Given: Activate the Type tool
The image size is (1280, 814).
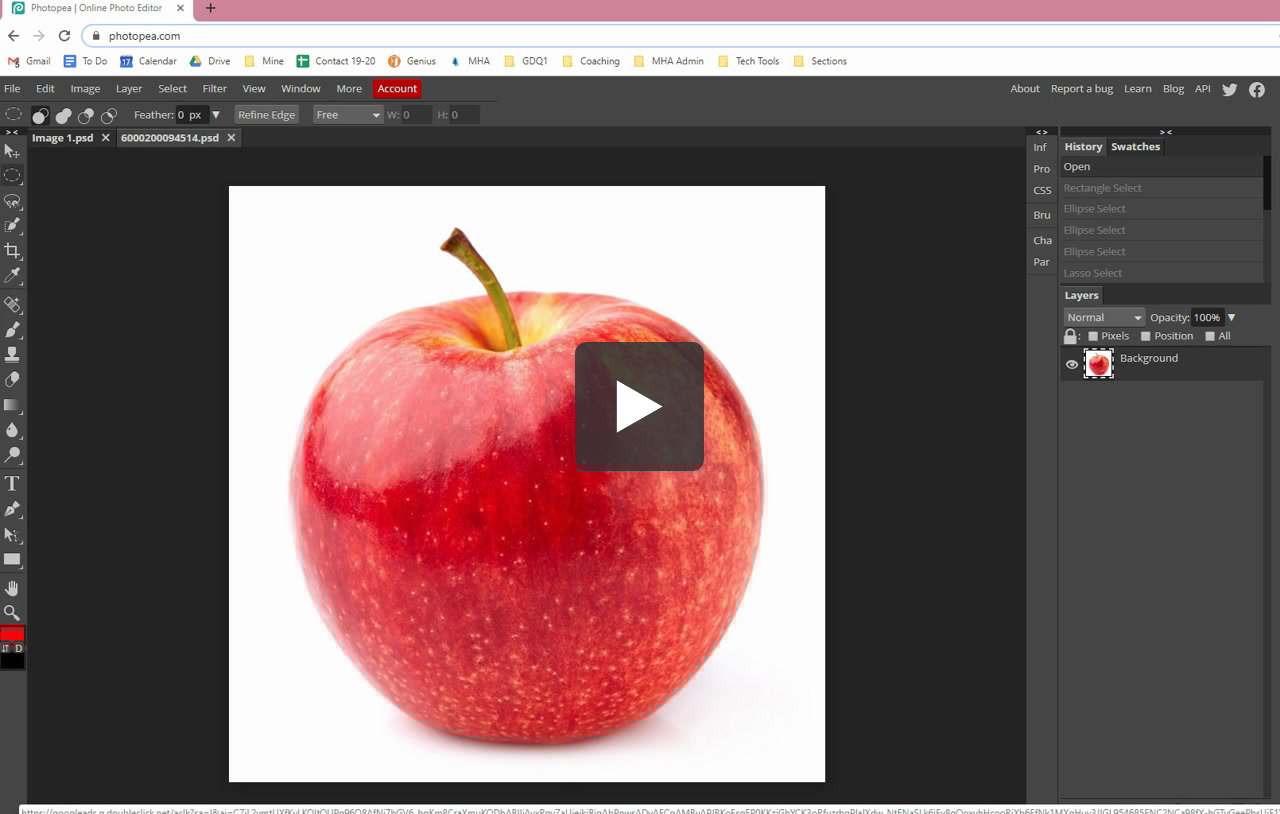Looking at the screenshot, I should (x=13, y=482).
